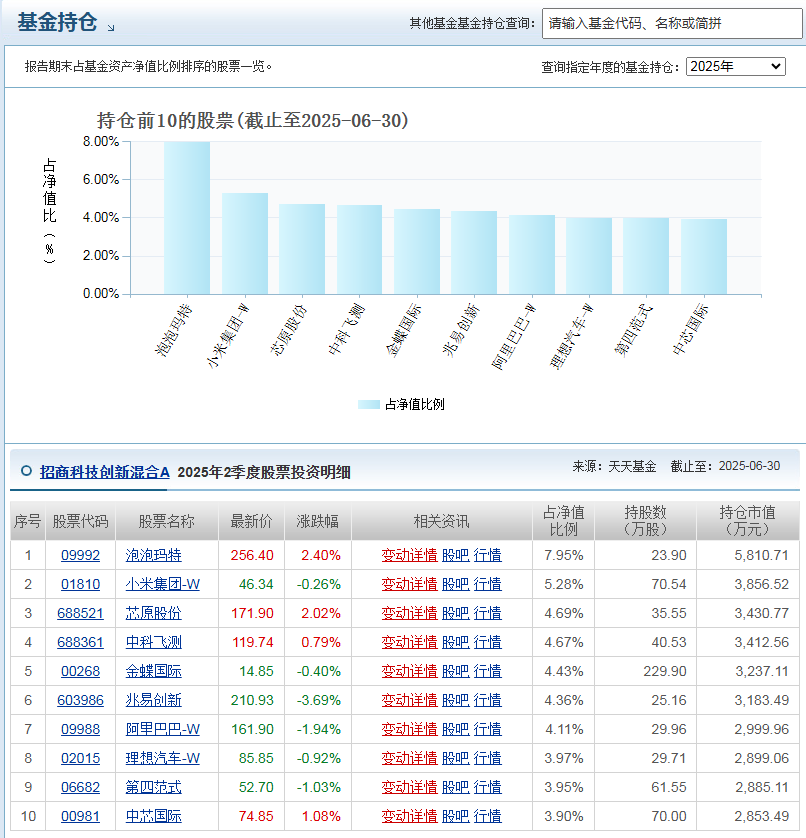806x838 pixels.
Task: Open 行情 for 第四范式 row
Action: coord(487,787)
